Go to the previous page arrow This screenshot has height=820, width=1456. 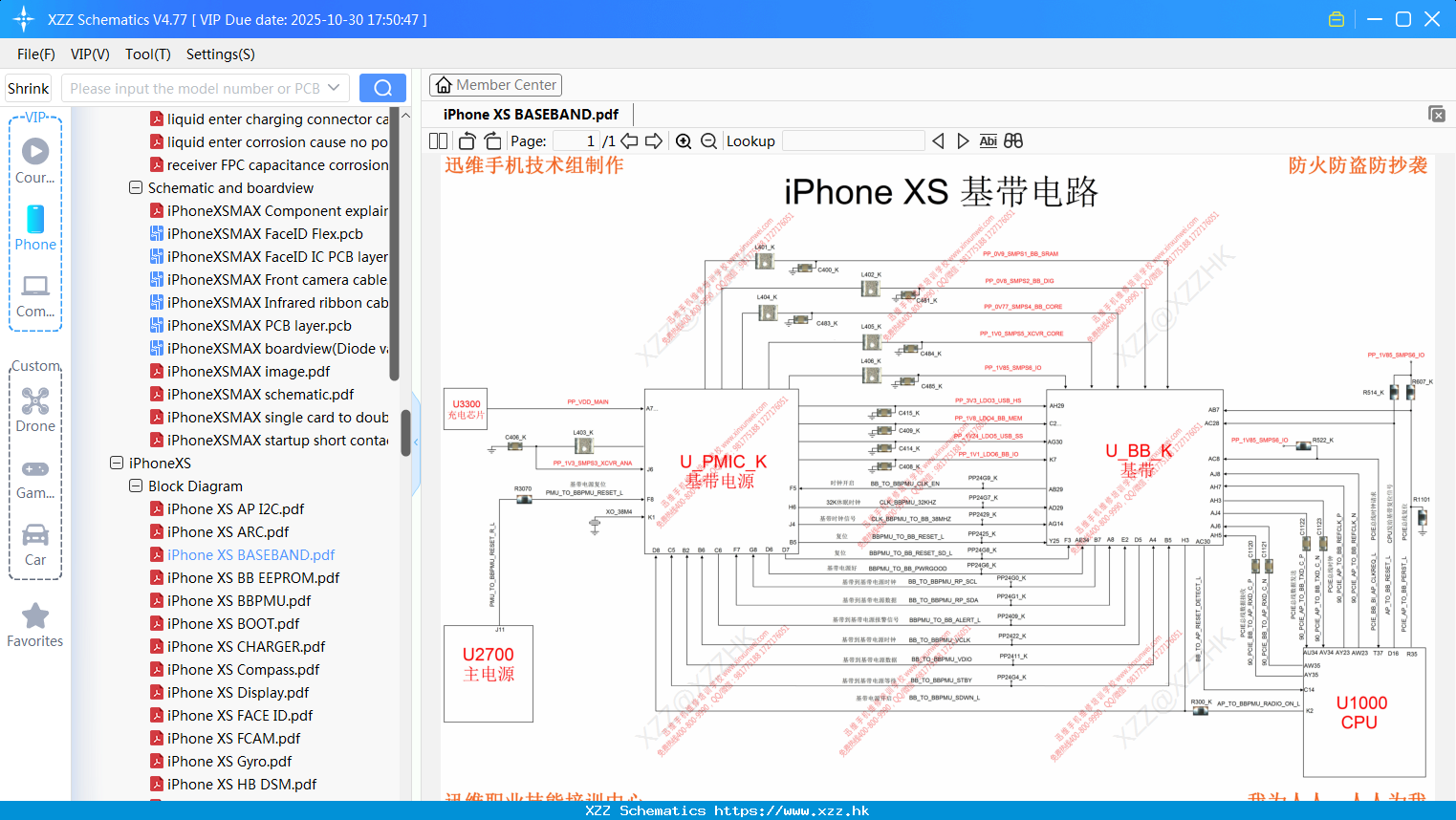(629, 140)
